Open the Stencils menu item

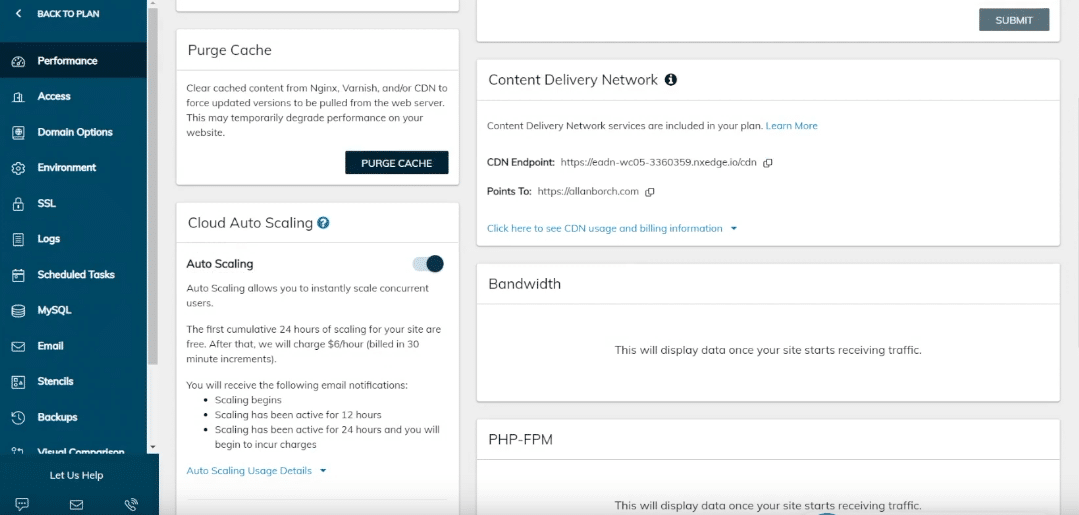click(x=73, y=381)
